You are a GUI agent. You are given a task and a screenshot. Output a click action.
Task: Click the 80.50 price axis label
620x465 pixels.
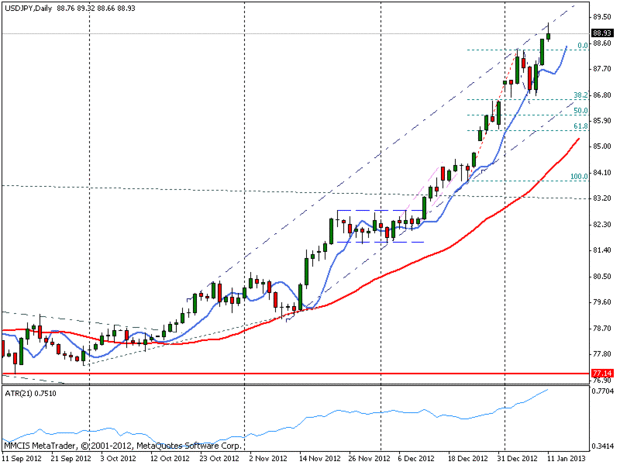[602, 276]
